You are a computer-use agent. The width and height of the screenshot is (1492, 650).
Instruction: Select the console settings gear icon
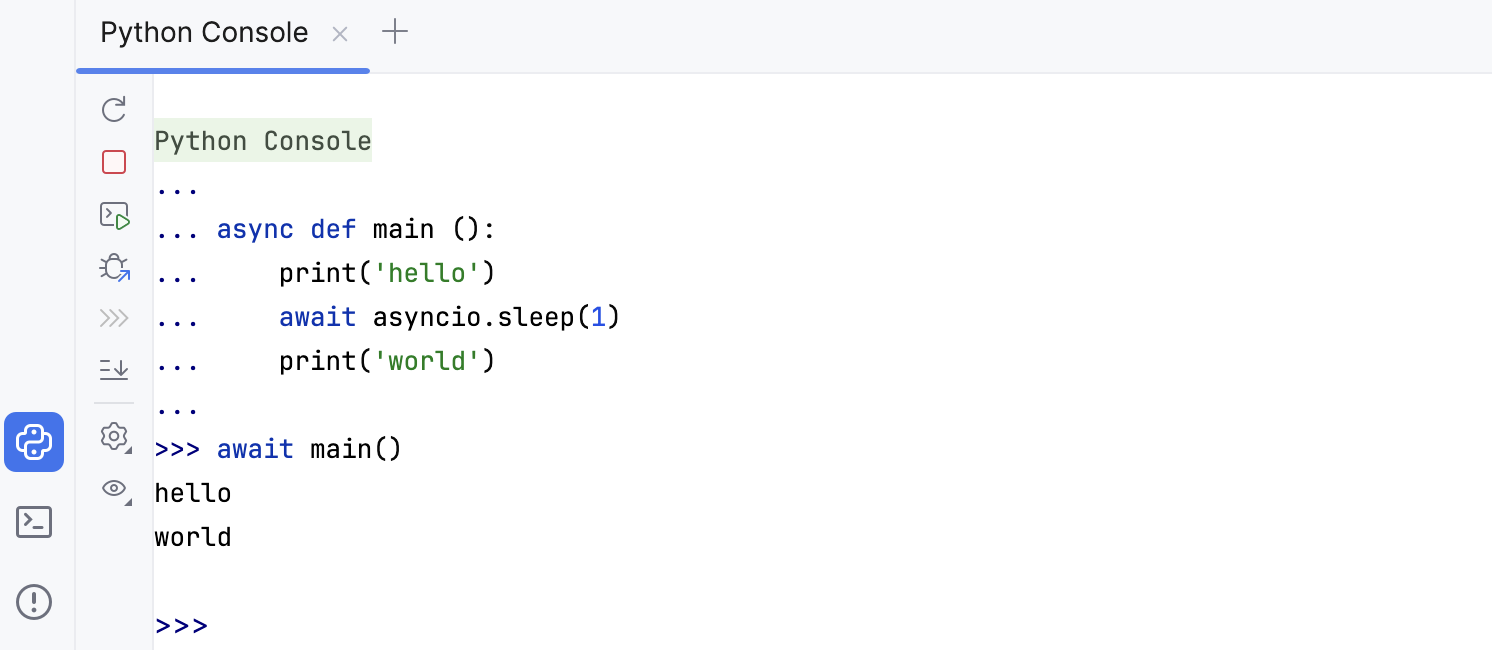point(112,437)
